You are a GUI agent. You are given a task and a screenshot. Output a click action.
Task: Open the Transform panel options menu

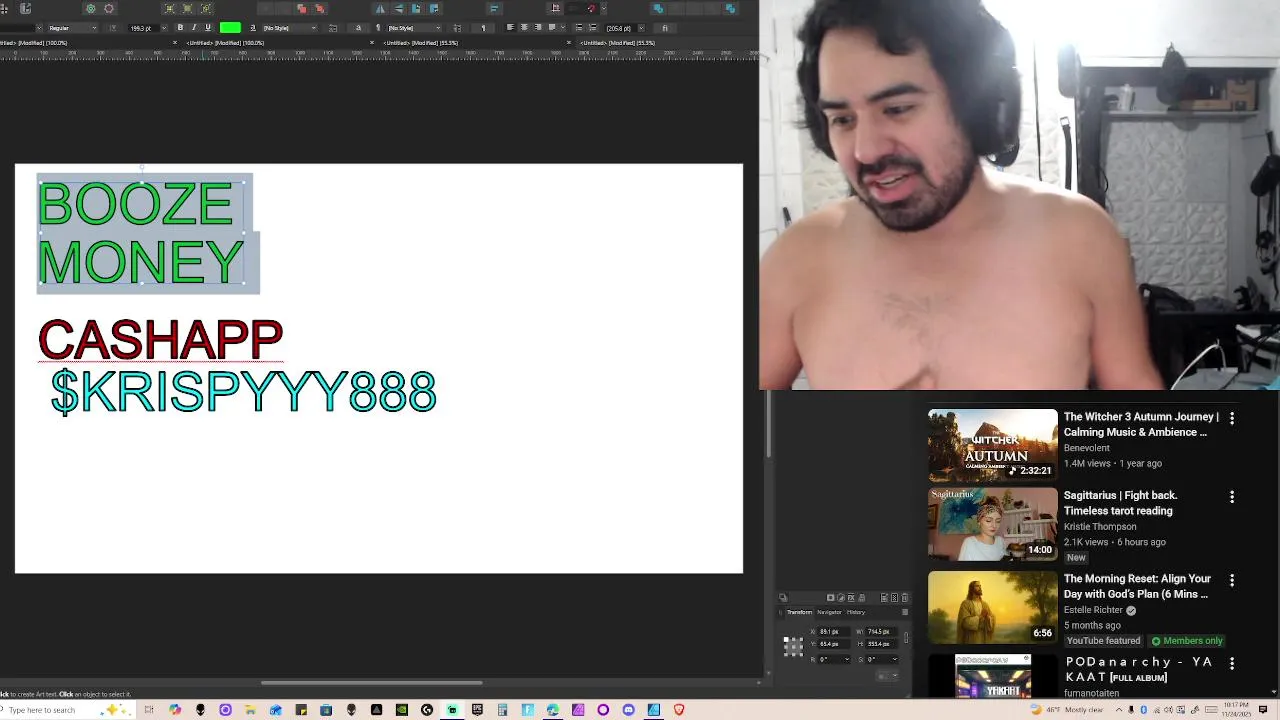[905, 612]
